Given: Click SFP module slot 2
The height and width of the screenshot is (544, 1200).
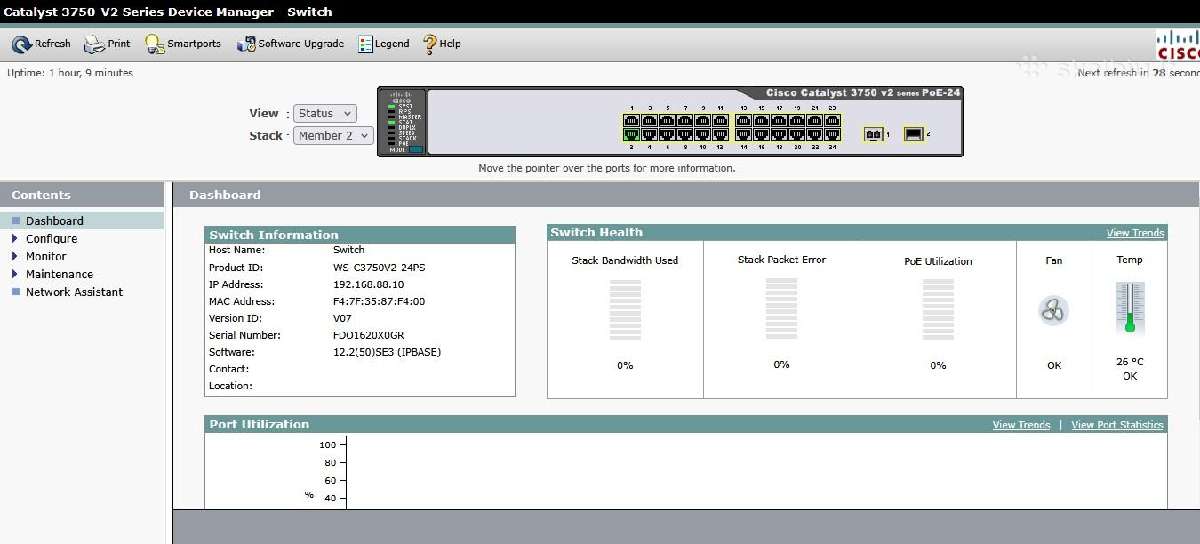Looking at the screenshot, I should tap(914, 133).
